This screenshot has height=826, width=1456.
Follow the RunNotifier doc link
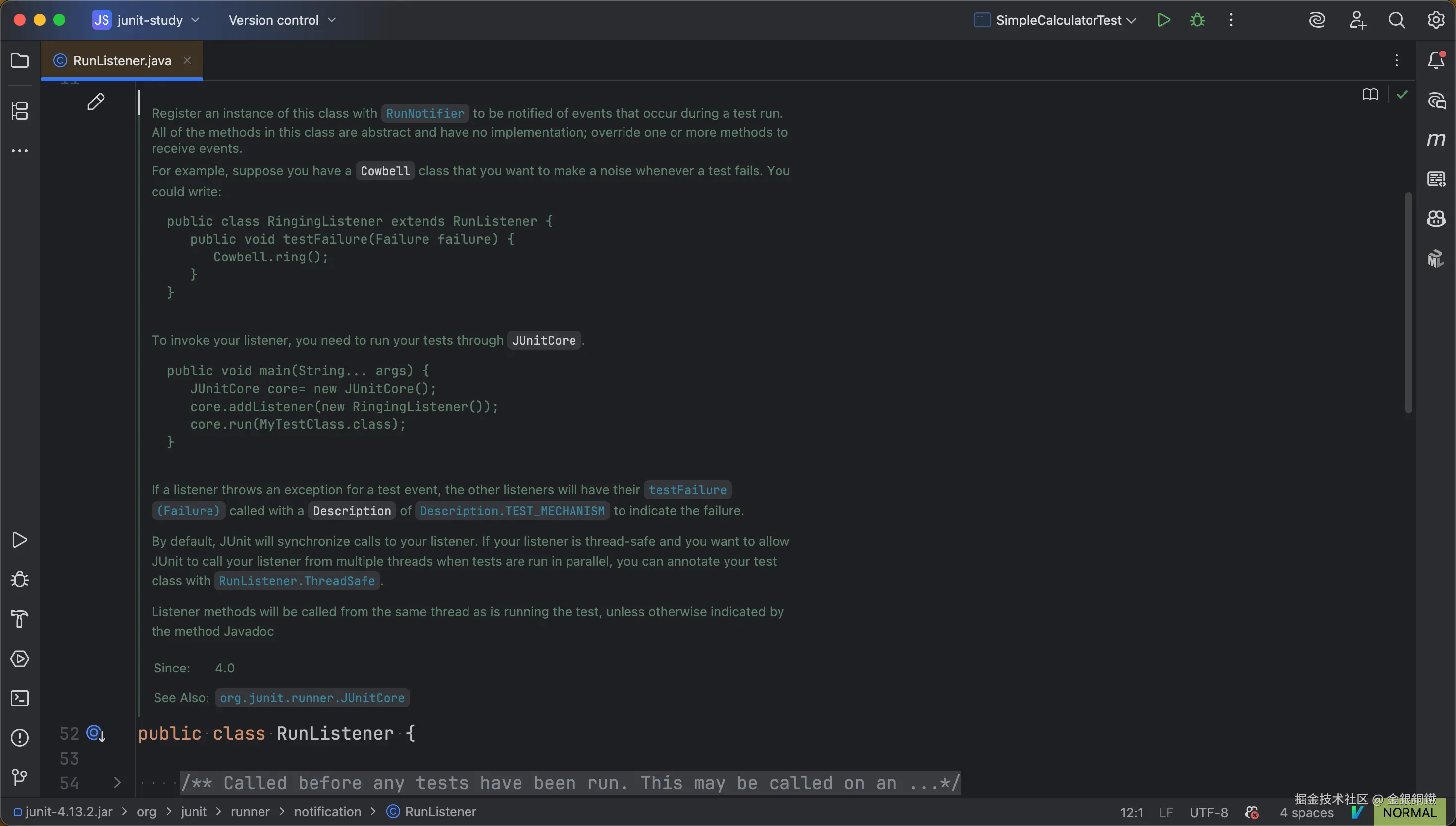[x=425, y=113]
